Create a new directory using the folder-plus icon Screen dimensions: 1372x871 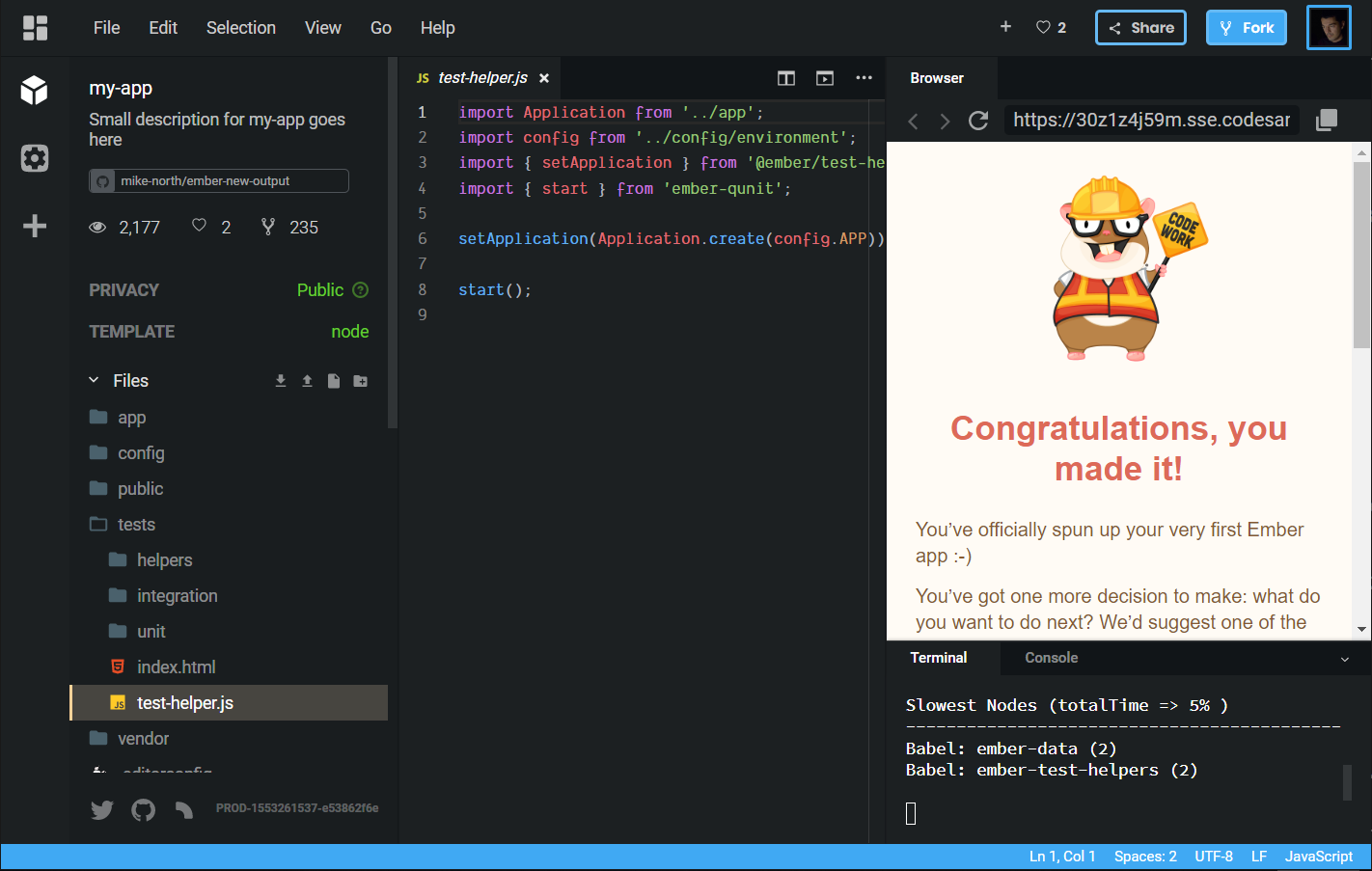(x=360, y=380)
